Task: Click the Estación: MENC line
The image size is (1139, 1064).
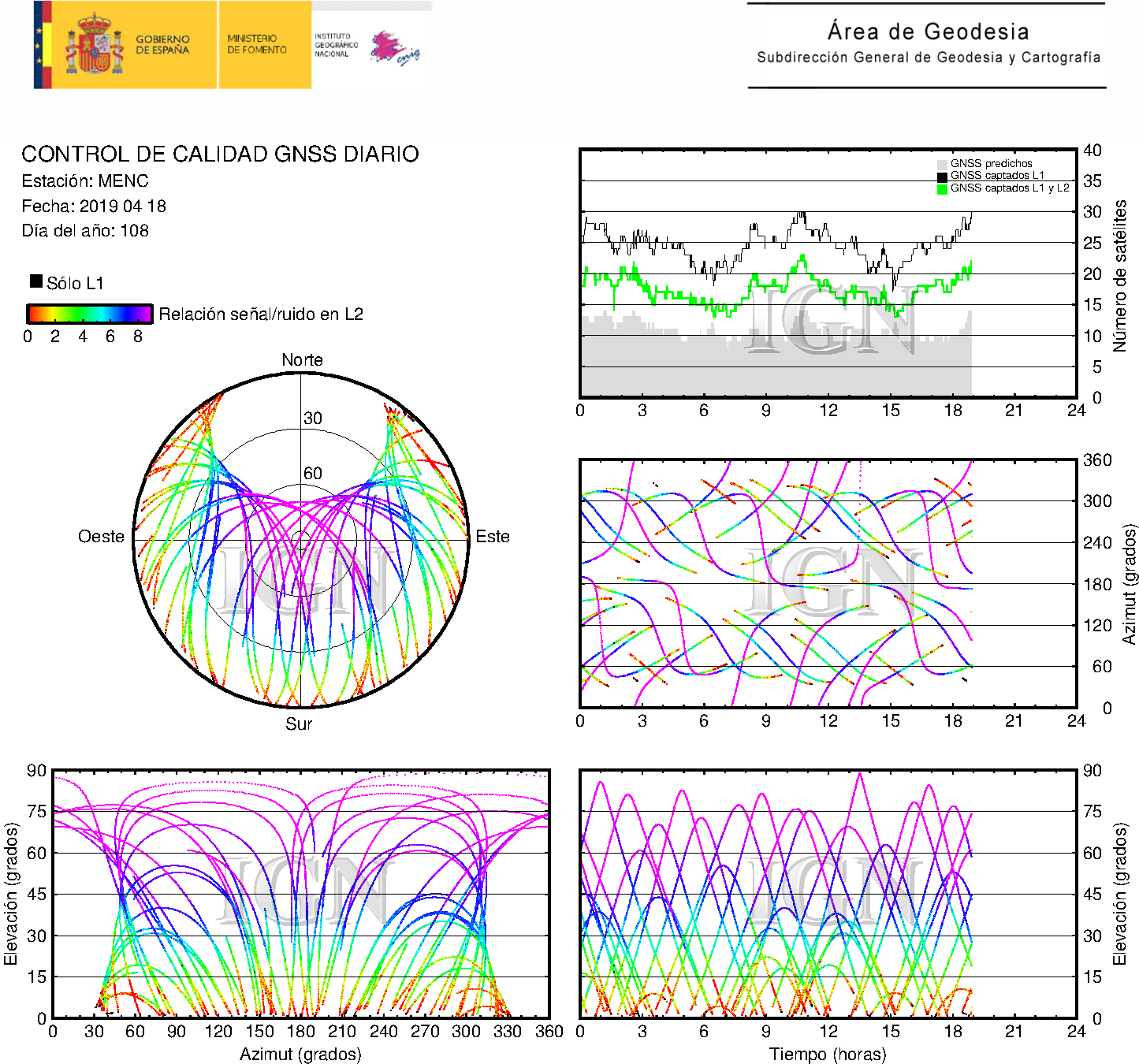Action: (x=85, y=181)
